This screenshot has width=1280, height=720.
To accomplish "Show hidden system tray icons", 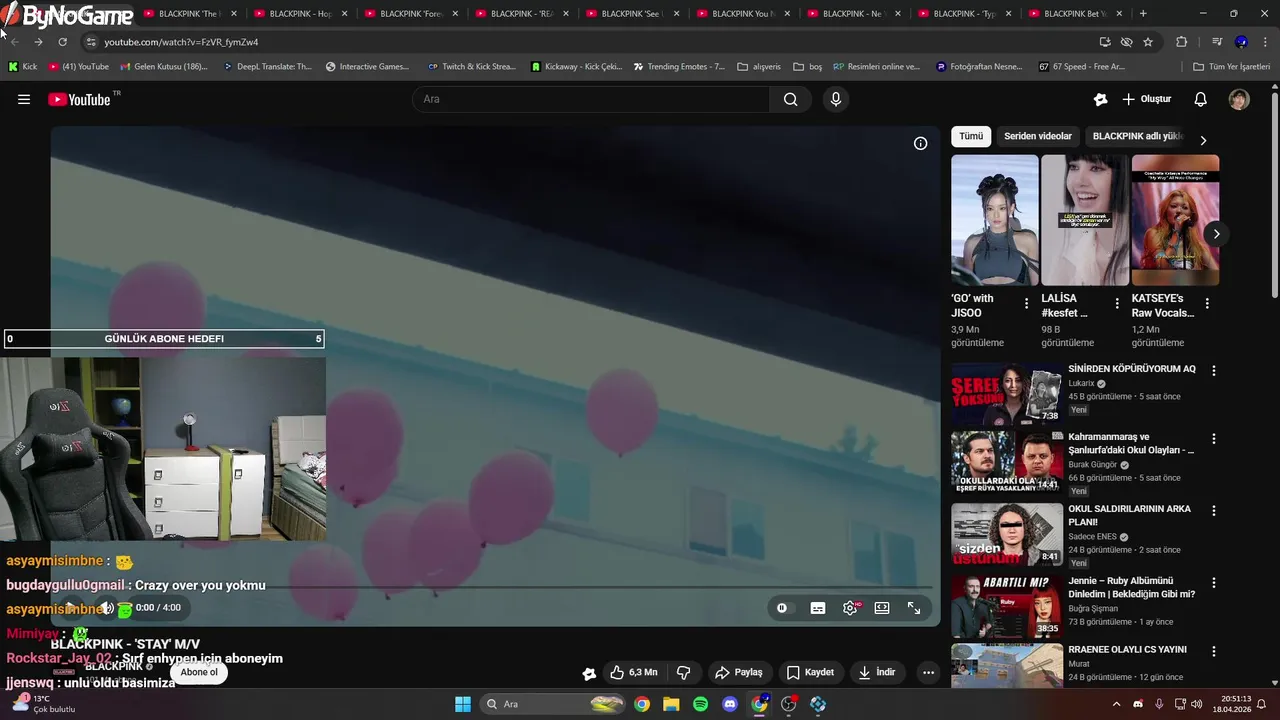I will (1117, 704).
